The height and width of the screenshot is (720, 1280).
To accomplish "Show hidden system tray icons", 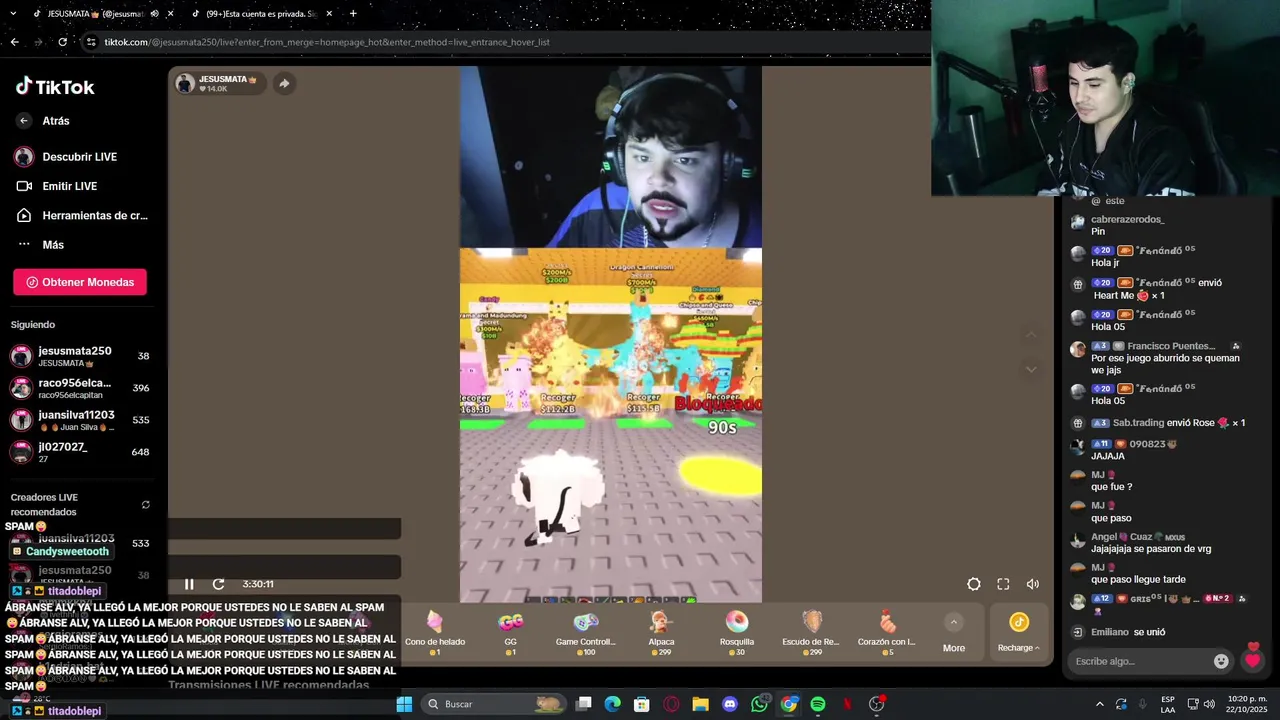I will click(1100, 704).
